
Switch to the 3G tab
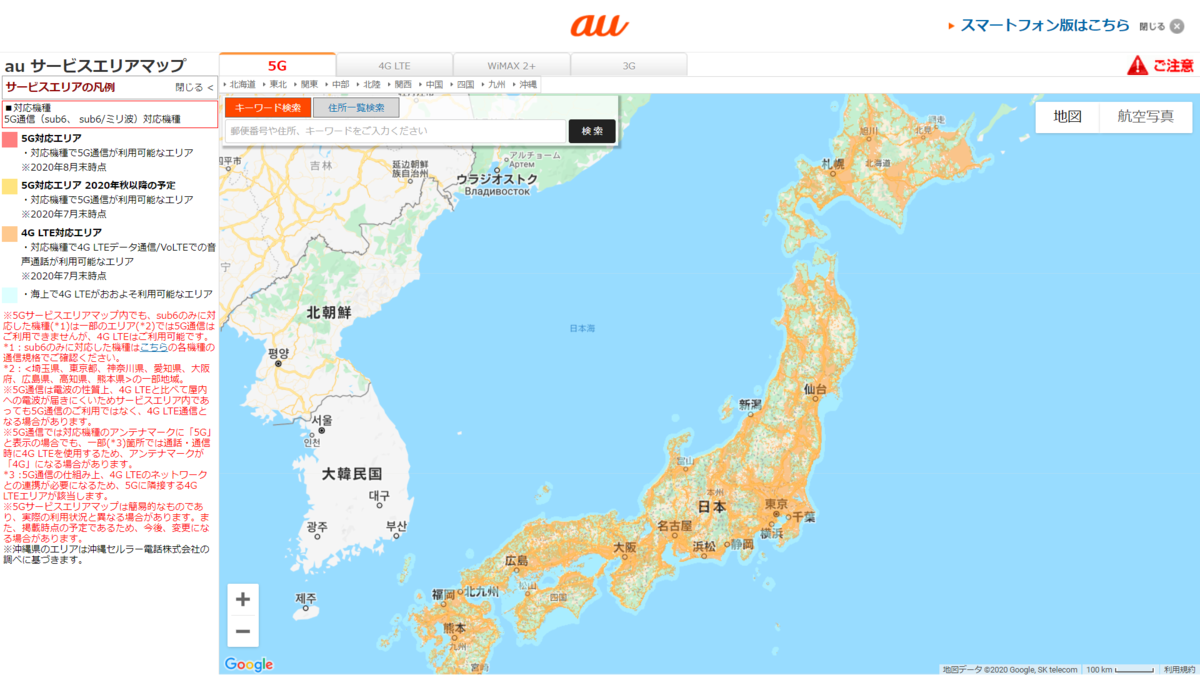[629, 65]
